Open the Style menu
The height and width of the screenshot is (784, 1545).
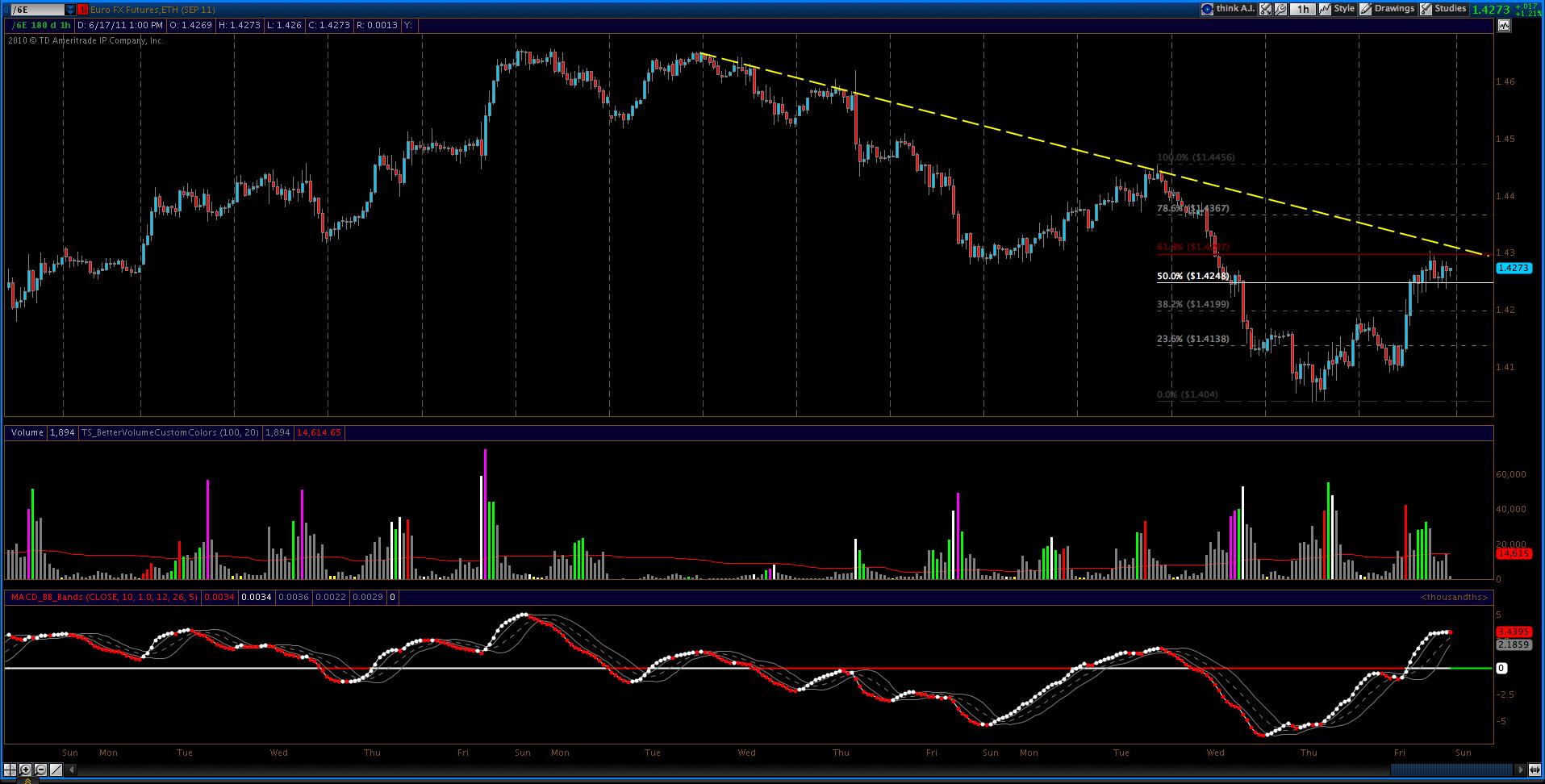pyautogui.click(x=1337, y=9)
